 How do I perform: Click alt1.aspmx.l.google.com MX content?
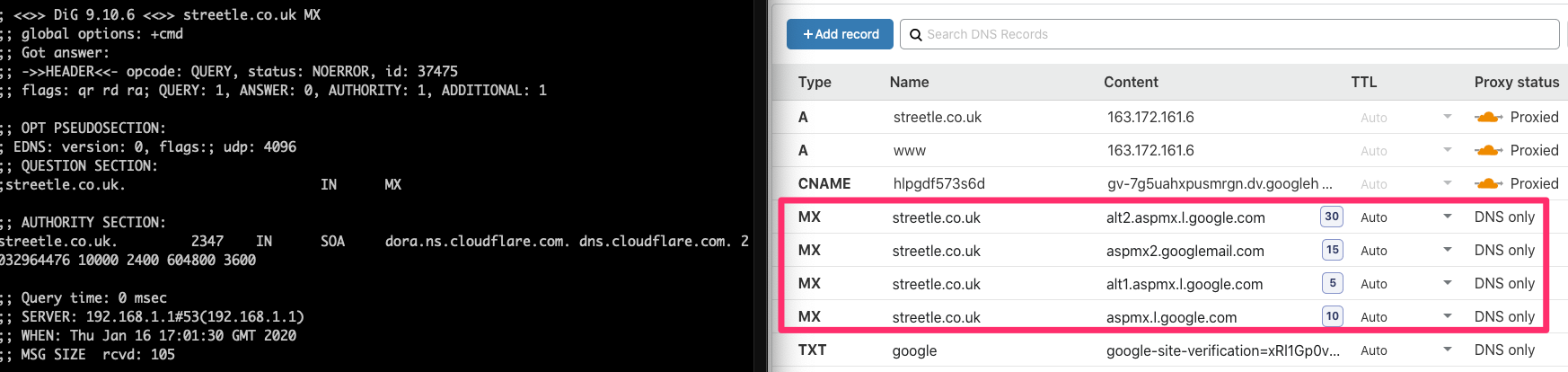pyautogui.click(x=1185, y=284)
